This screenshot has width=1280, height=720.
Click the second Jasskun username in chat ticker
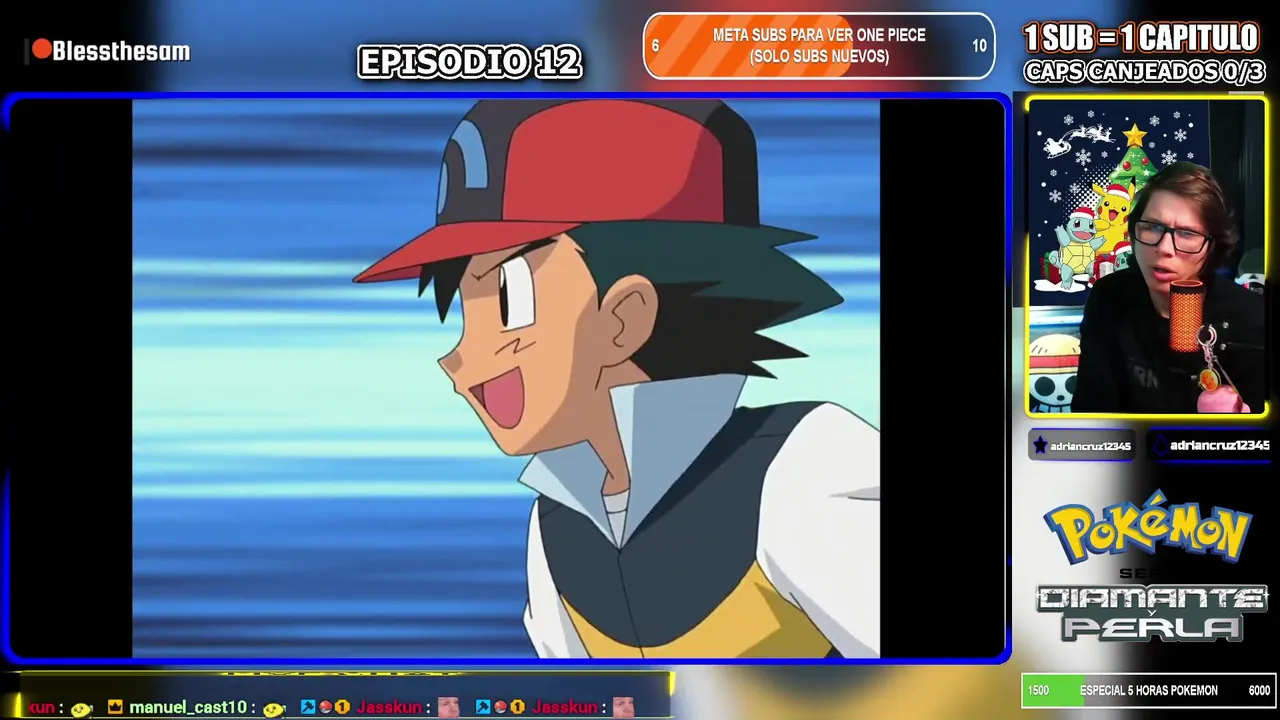click(565, 707)
